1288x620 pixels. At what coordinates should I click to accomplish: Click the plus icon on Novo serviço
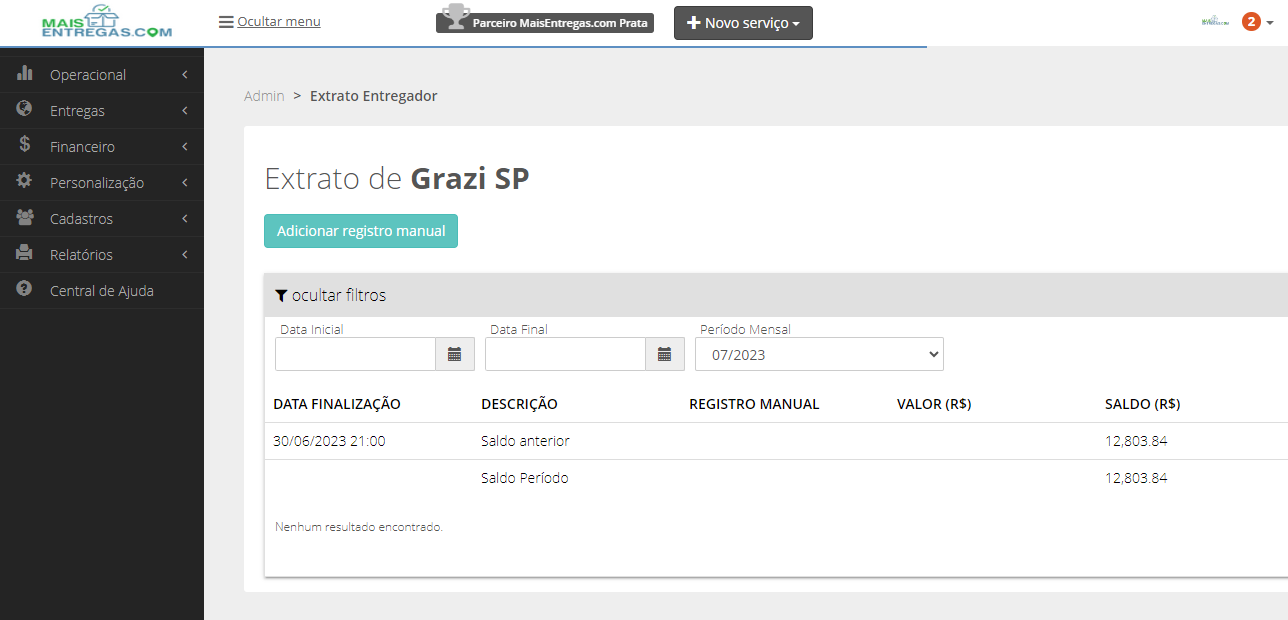693,22
